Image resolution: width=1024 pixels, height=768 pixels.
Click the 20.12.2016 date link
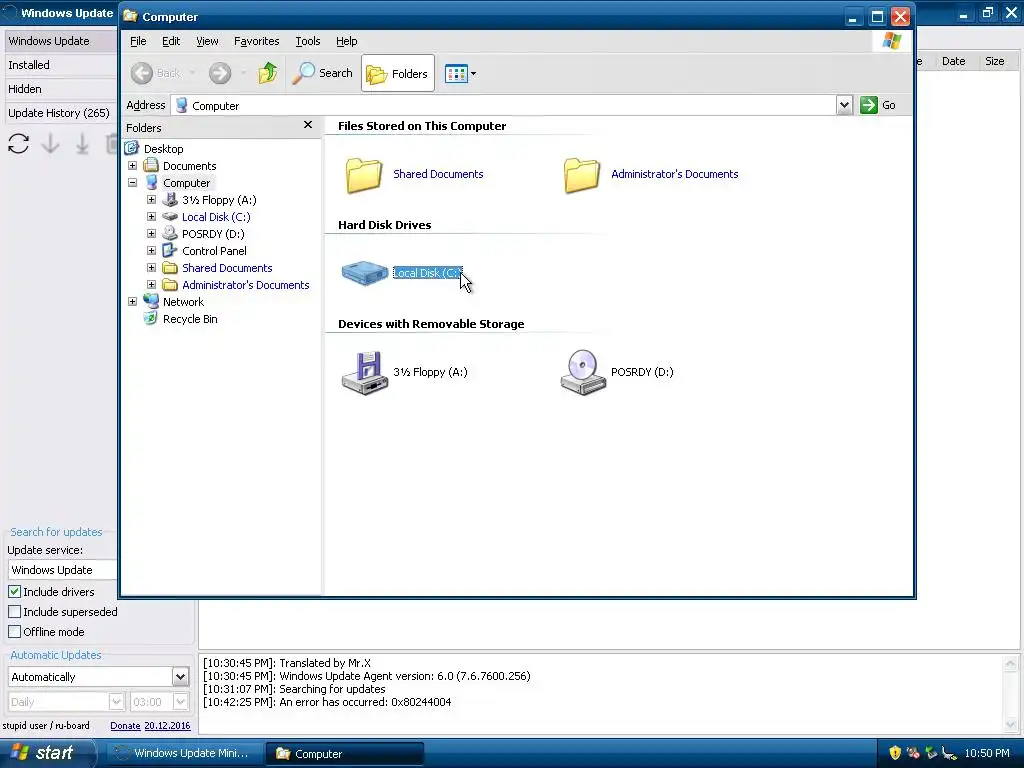pyautogui.click(x=167, y=726)
